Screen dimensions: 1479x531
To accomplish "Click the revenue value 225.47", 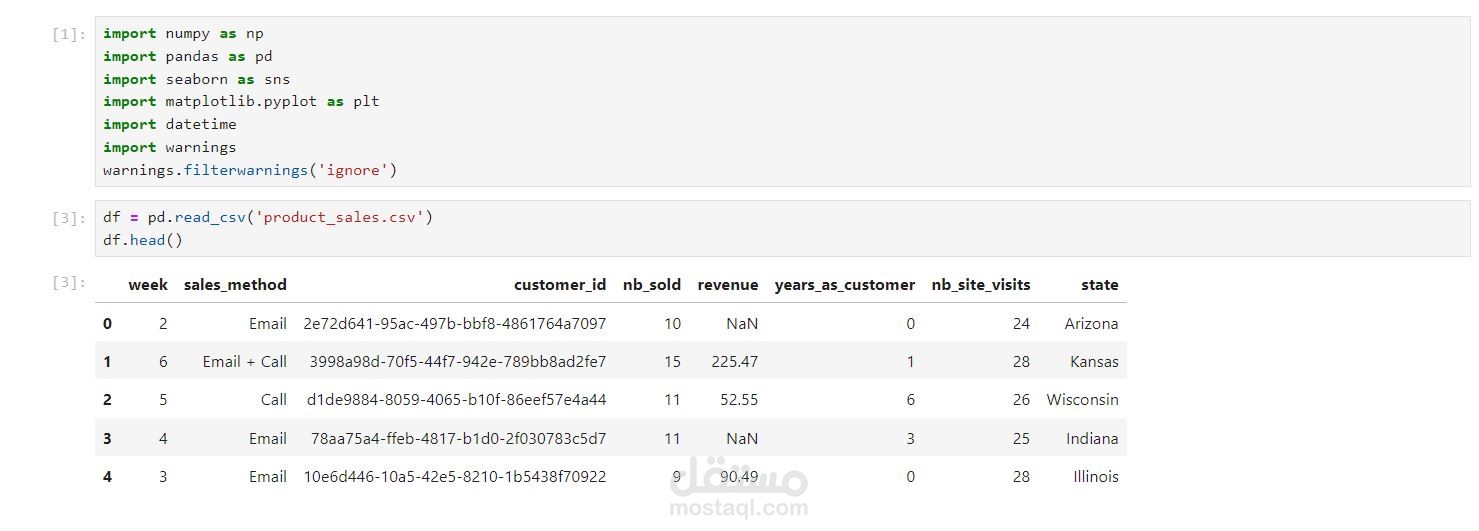I will click(734, 362).
